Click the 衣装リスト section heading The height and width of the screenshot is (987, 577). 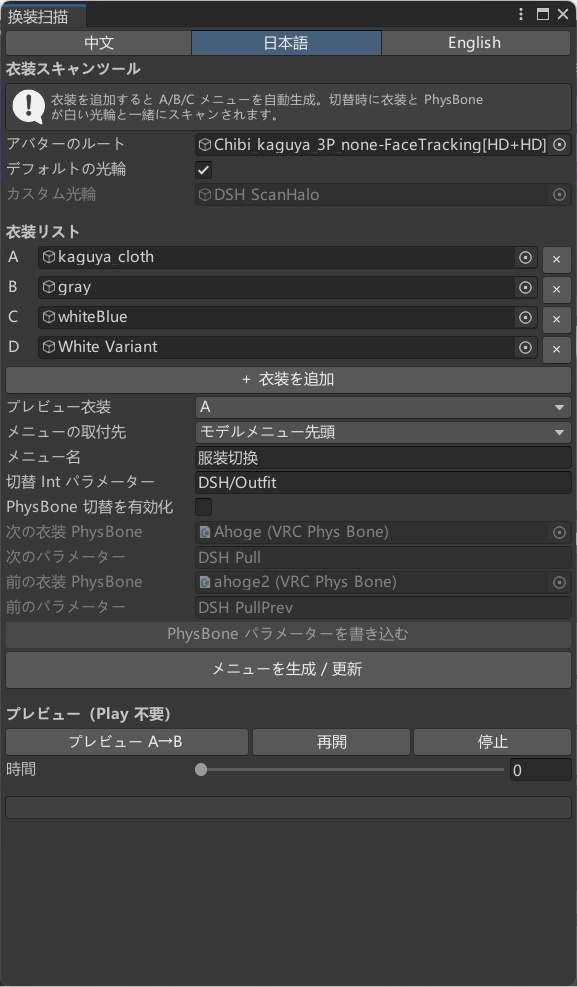click(43, 232)
